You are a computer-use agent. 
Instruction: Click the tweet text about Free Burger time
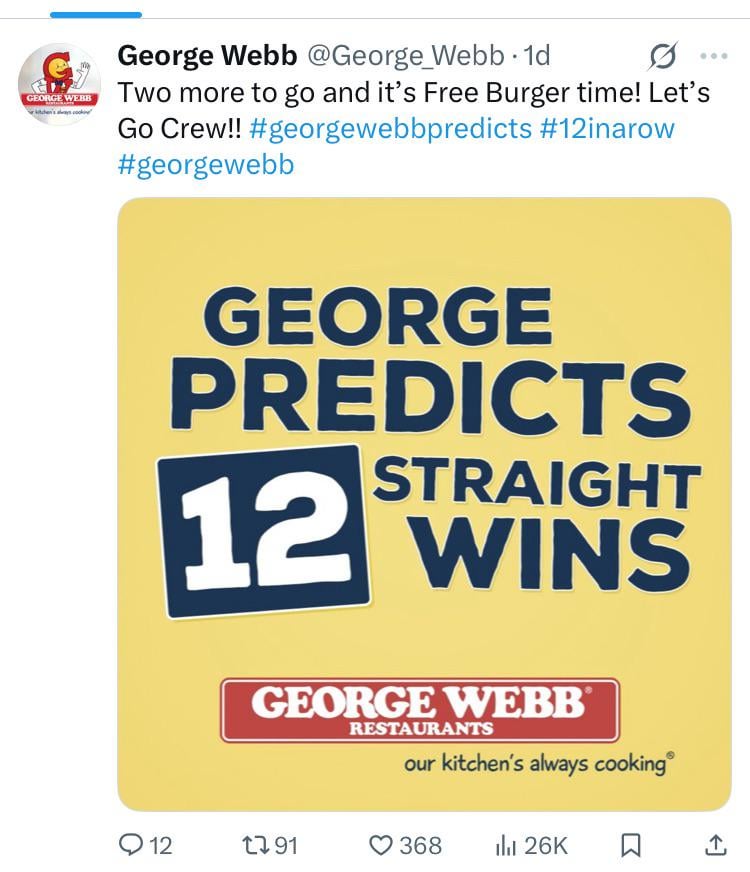click(x=414, y=93)
